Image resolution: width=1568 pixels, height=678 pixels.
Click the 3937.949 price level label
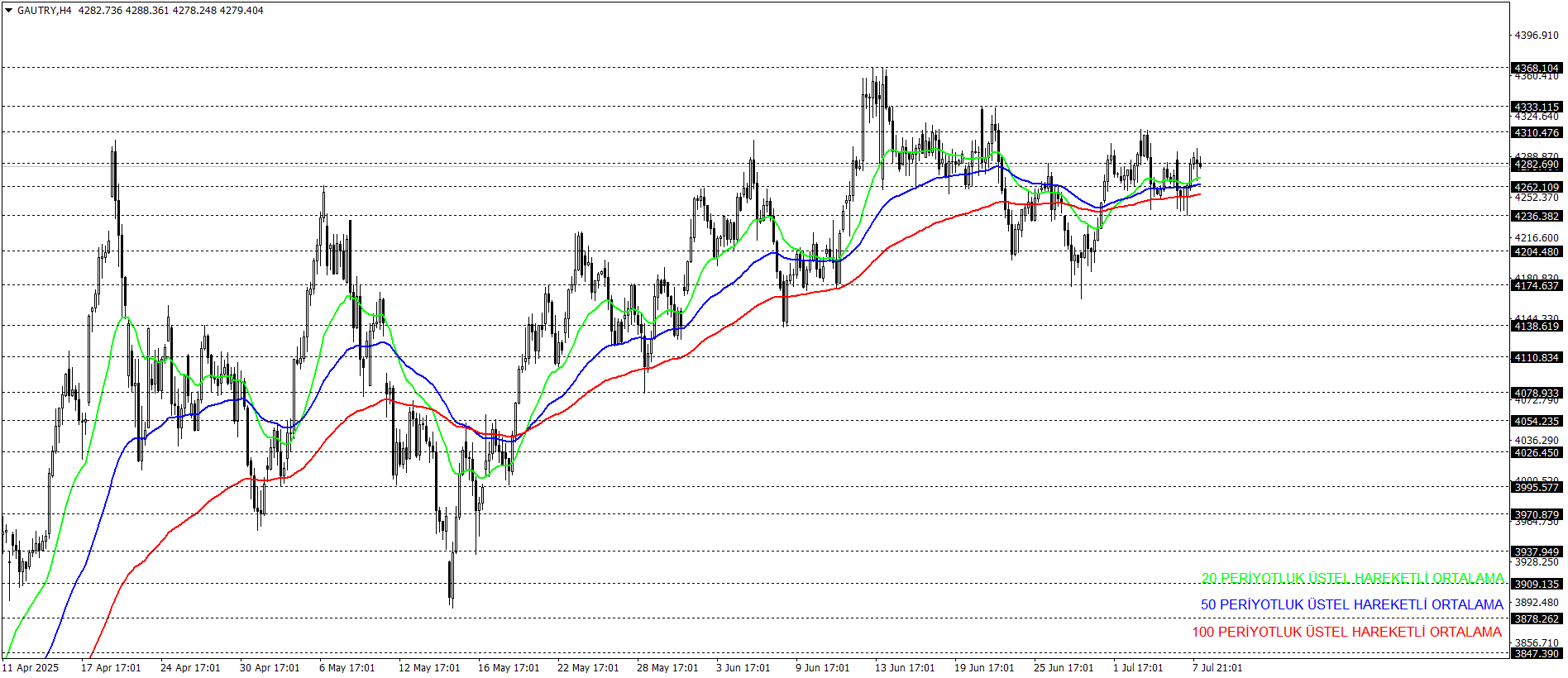[x=1537, y=551]
